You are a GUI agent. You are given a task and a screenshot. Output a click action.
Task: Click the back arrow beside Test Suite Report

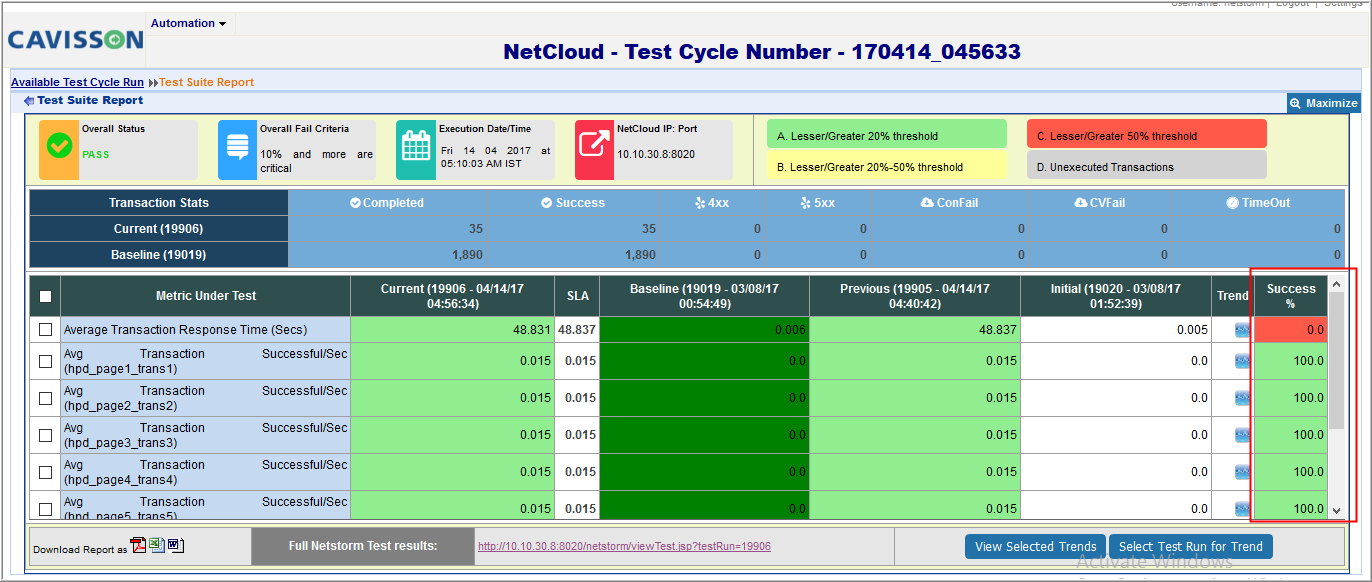point(29,100)
